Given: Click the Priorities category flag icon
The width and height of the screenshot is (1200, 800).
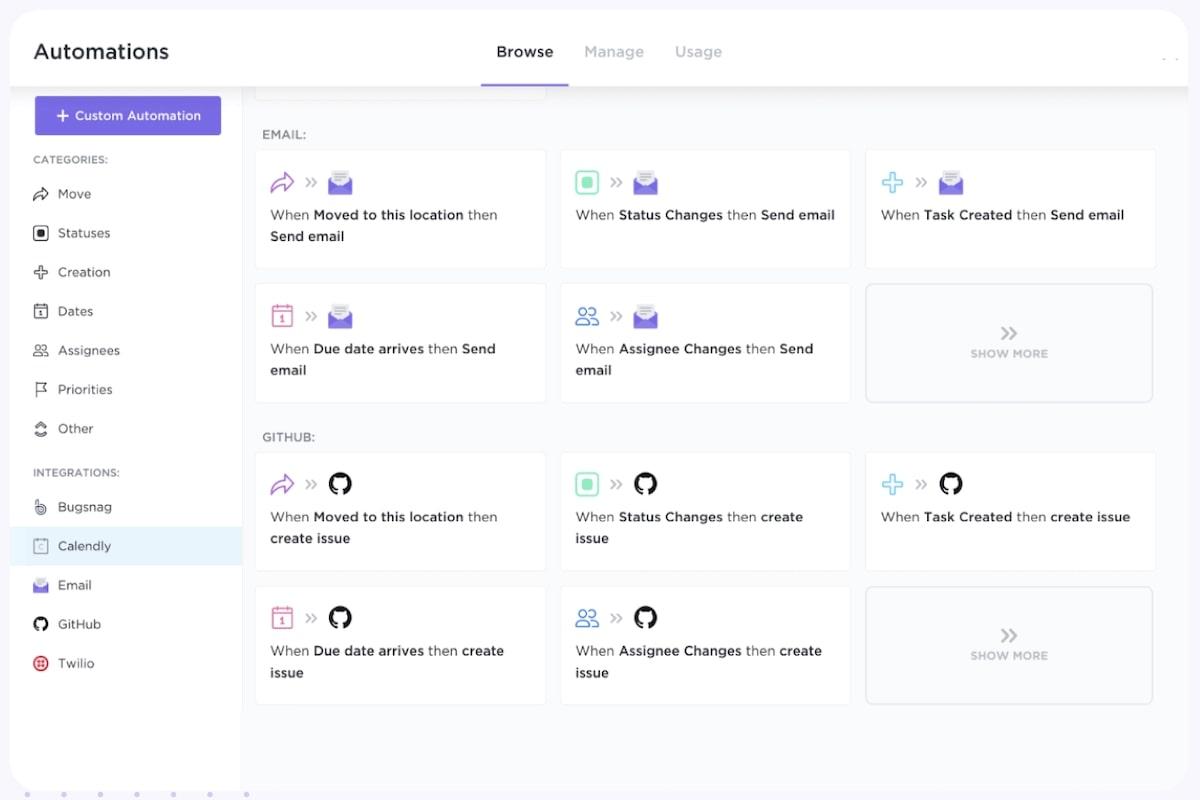Looking at the screenshot, I should [41, 389].
